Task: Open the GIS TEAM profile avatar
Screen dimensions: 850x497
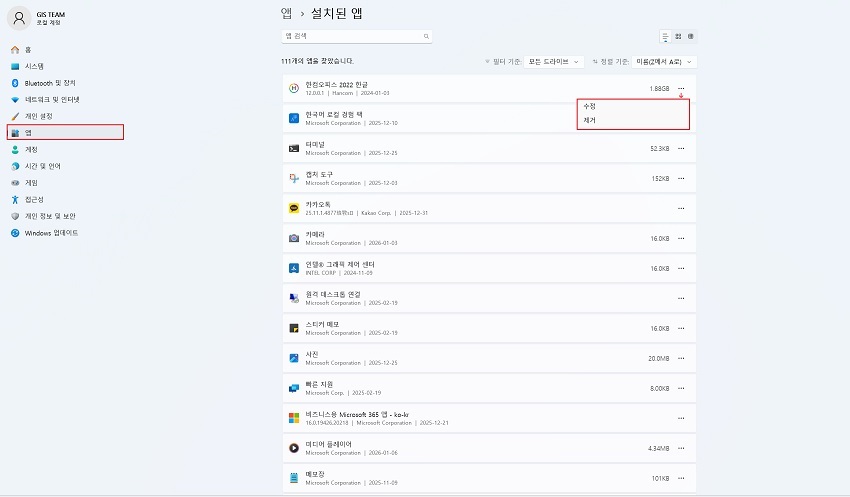Action: coord(19,18)
